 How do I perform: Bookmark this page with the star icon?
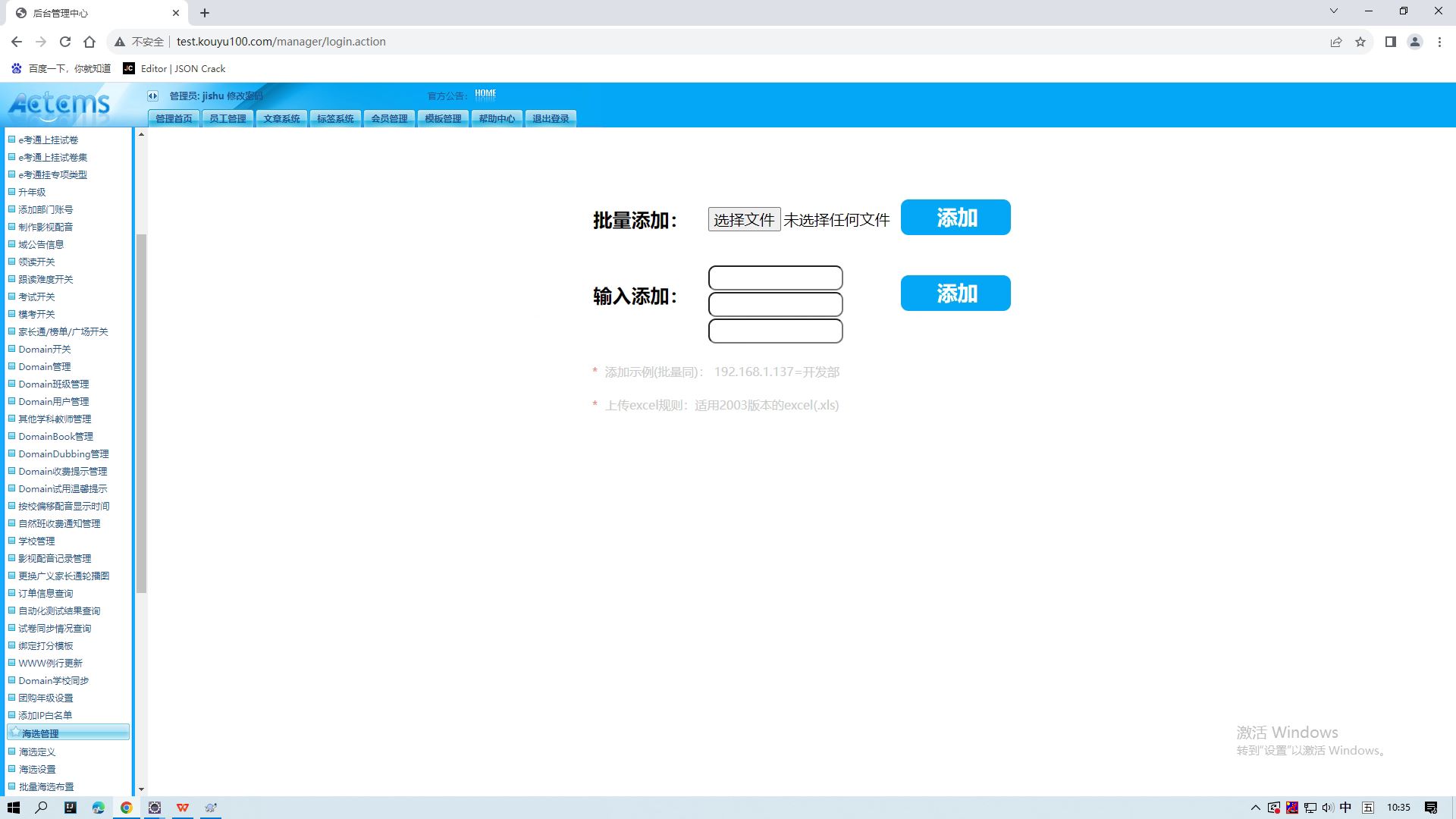pos(1360,42)
